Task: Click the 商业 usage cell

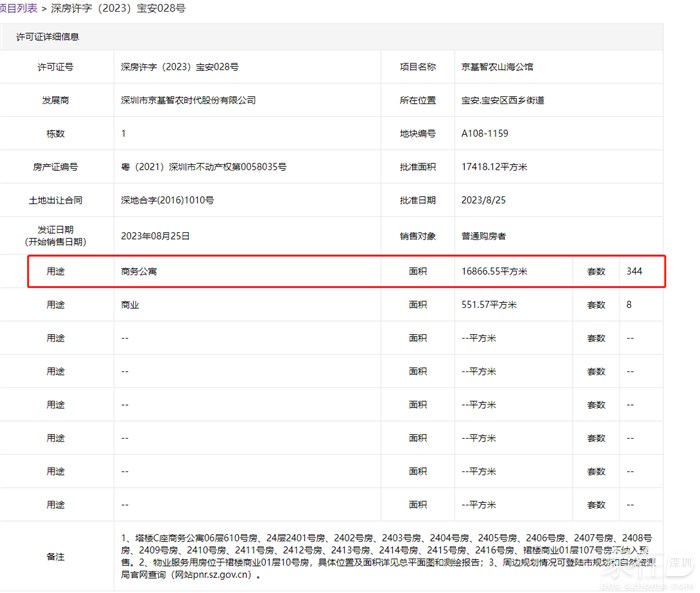Action: pos(130,304)
